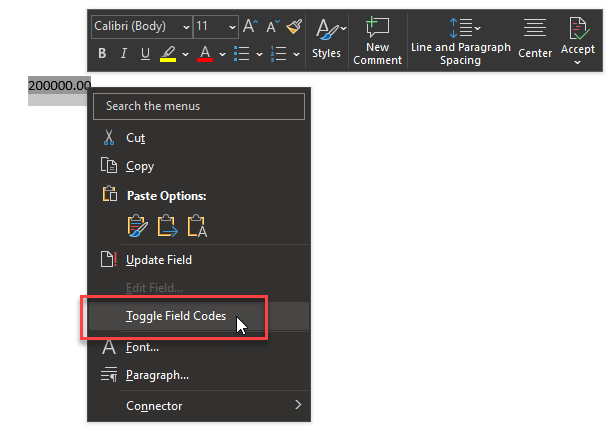Choose Keep Source Formatting paste option
Image resolution: width=615 pixels, height=432 pixels.
[138, 226]
